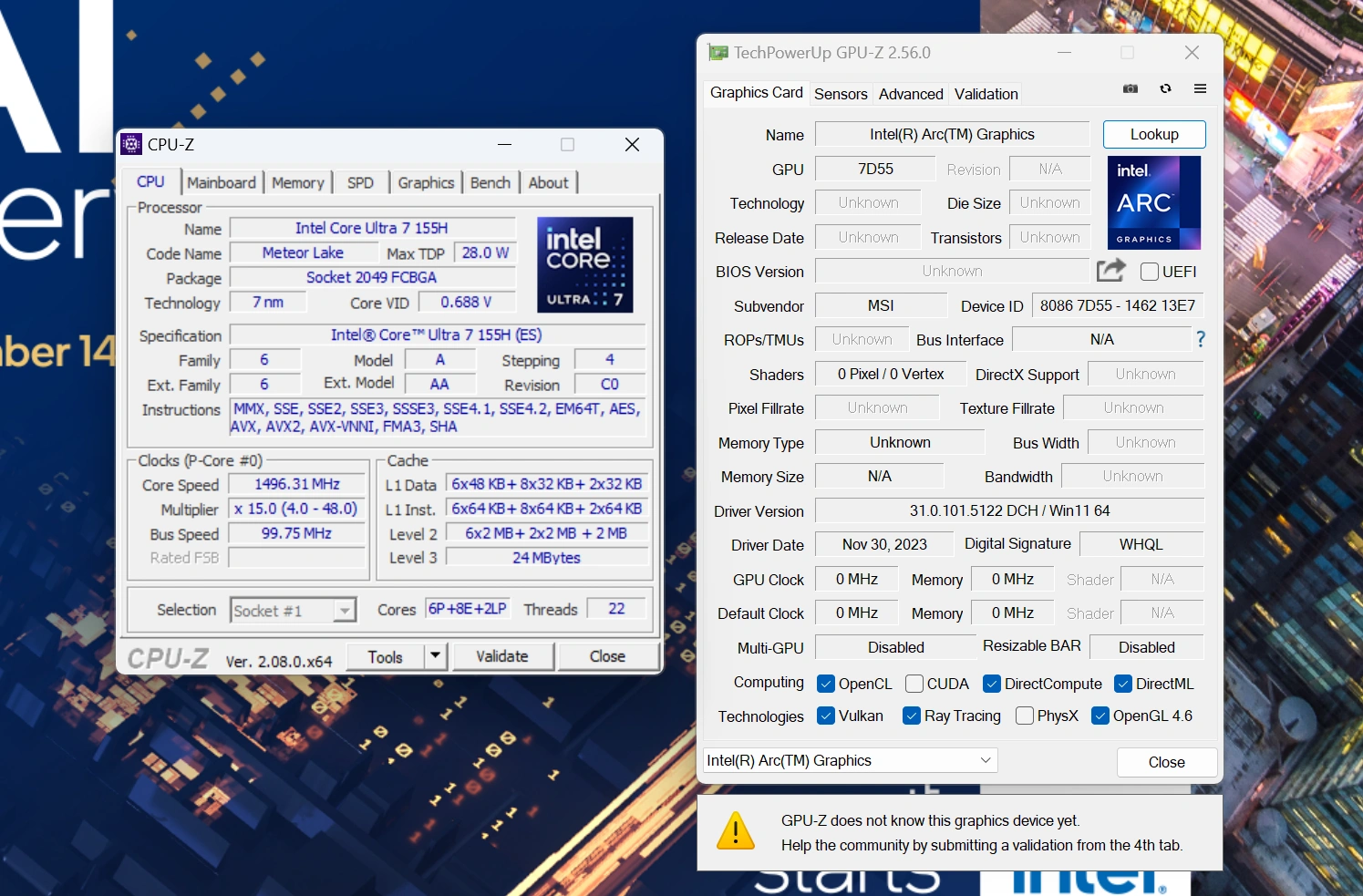Take a GPU-Z screenshot with camera icon

1131,88
